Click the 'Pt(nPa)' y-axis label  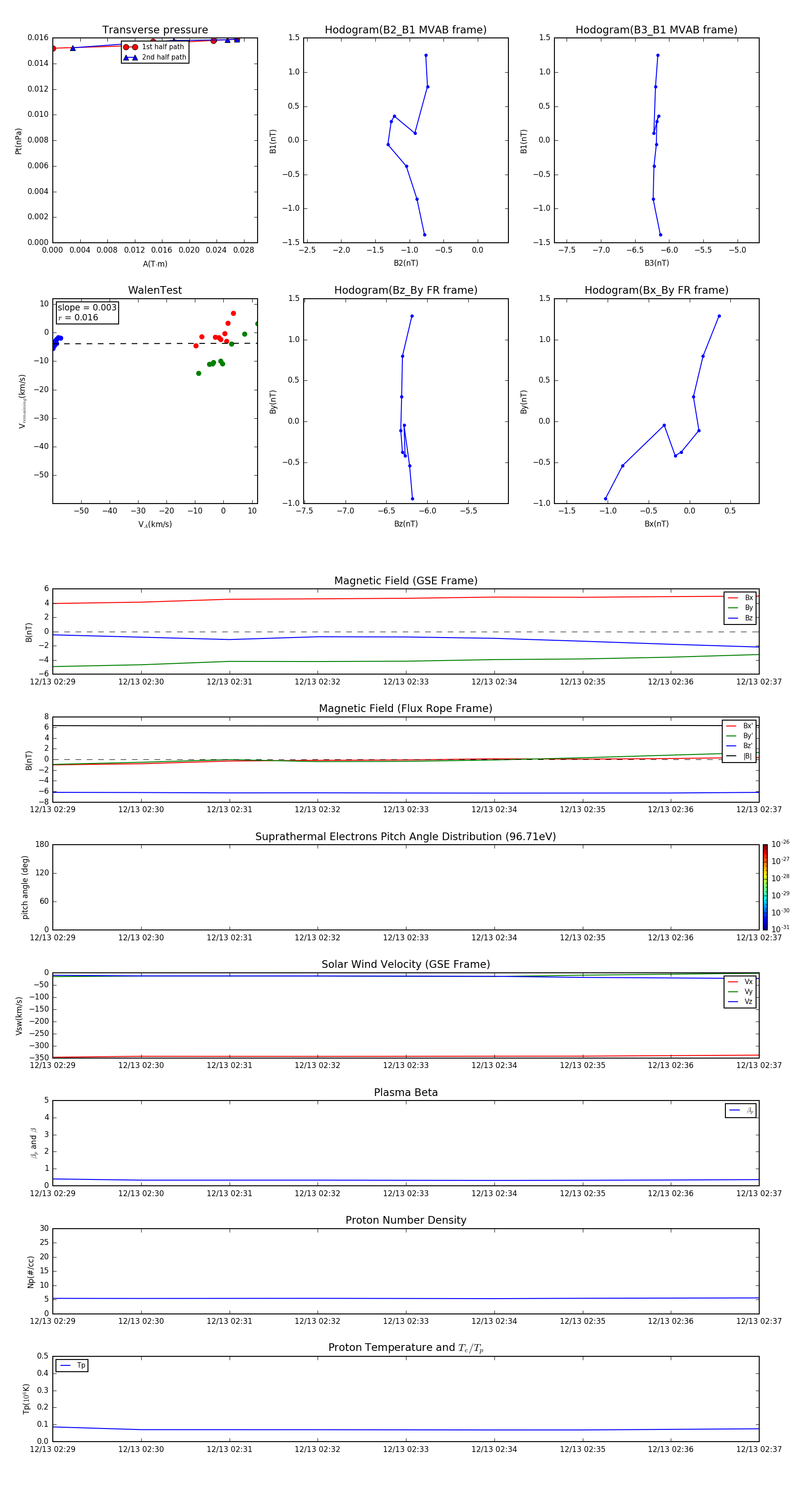(x=18, y=141)
